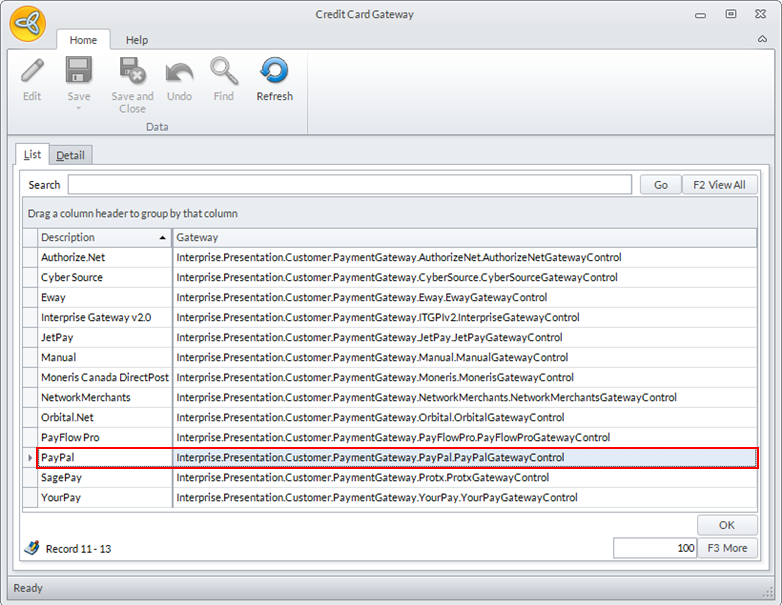
Task: Switch to the Detail tab
Action: [70, 155]
